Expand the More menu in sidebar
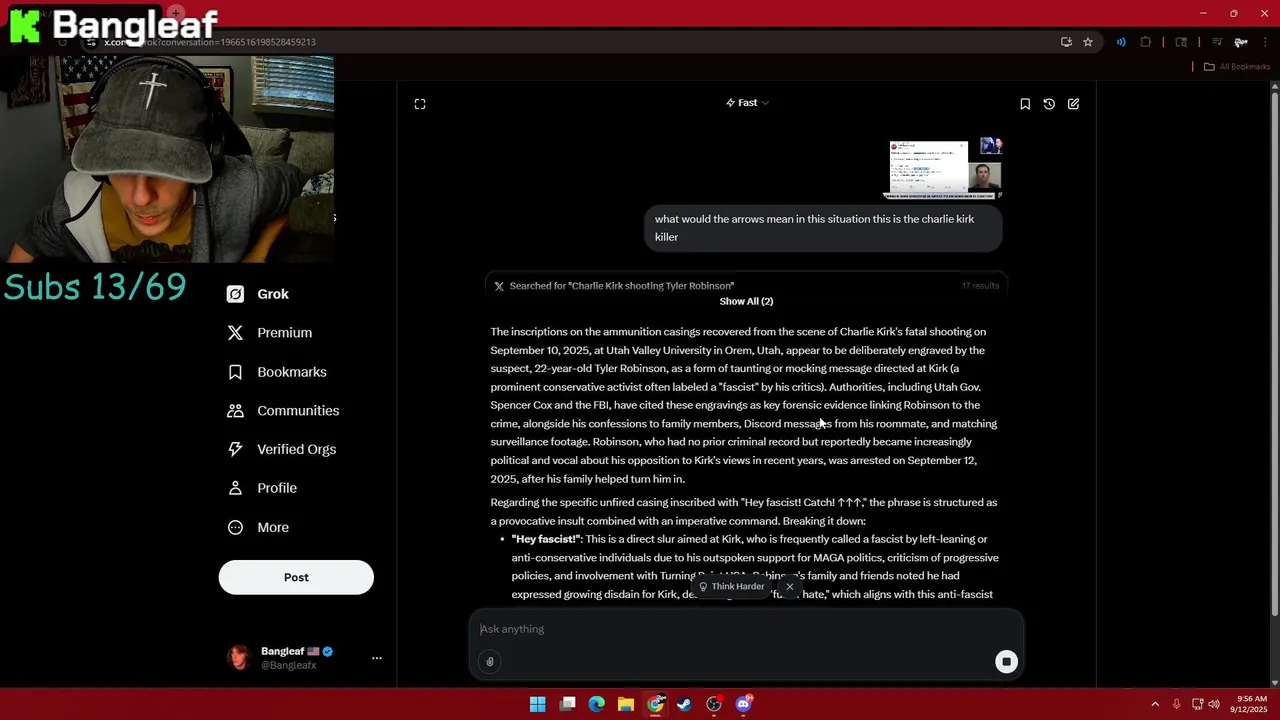Image resolution: width=1280 pixels, height=720 pixels. (258, 527)
